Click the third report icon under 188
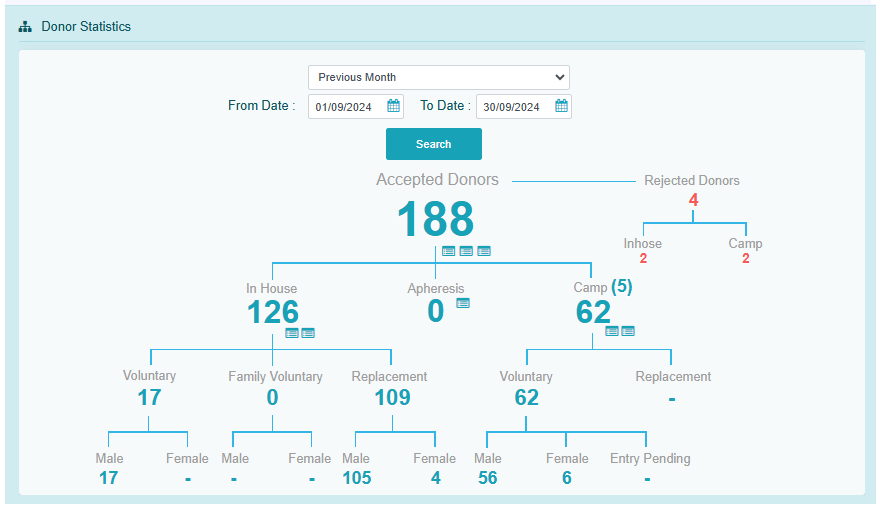 point(484,251)
